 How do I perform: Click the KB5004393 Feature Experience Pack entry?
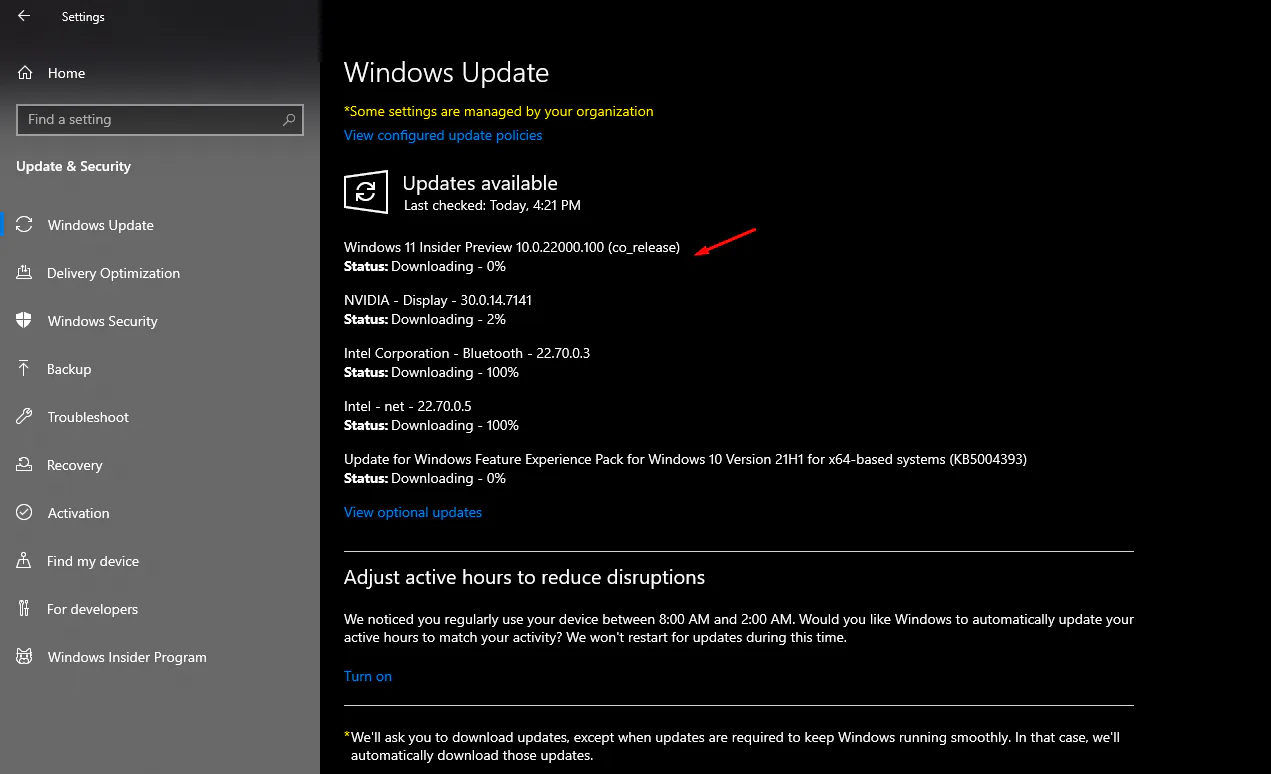tap(685, 459)
